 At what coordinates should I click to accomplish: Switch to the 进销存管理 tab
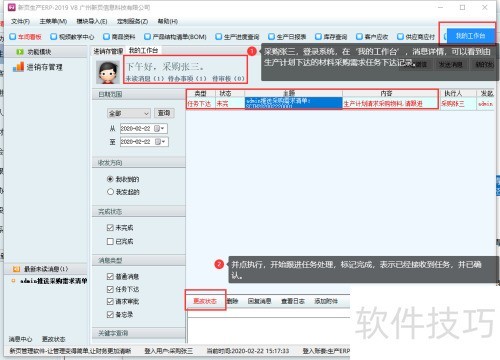(108, 51)
